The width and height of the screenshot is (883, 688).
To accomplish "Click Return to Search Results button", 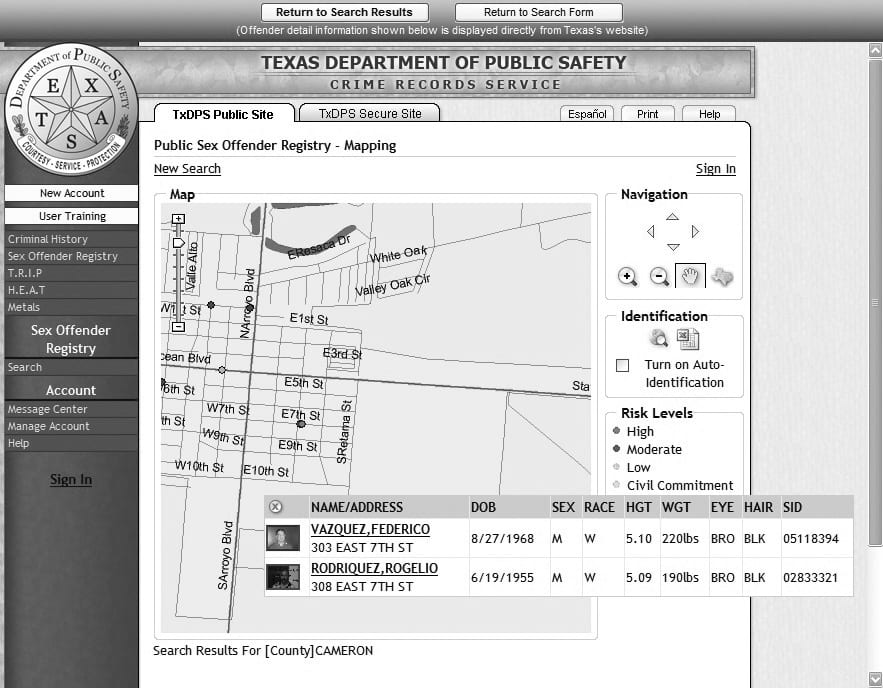I will pyautogui.click(x=345, y=12).
